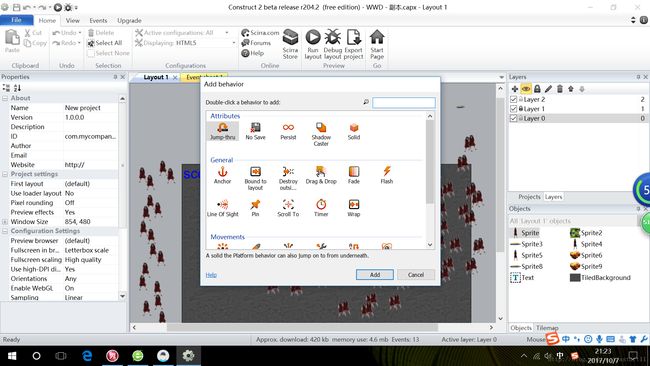Open the Scirra Store
The width and height of the screenshot is (650, 366).
pyautogui.click(x=290, y=44)
